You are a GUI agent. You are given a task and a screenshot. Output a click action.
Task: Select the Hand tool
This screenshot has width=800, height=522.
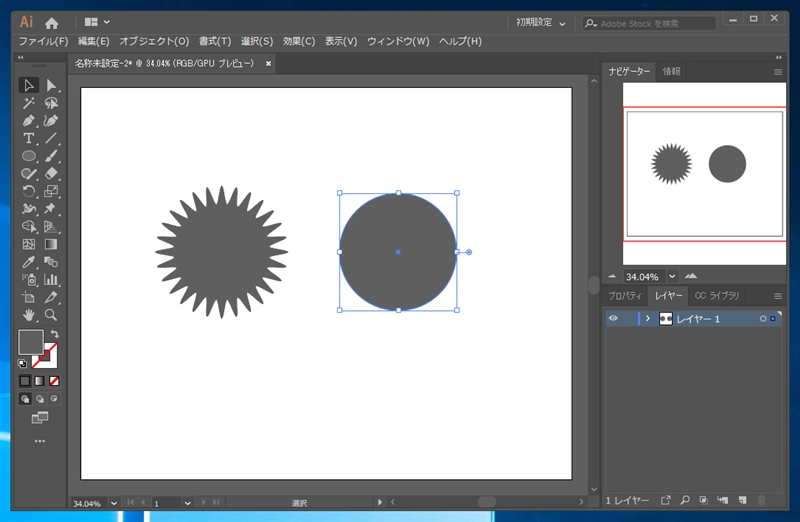pos(29,315)
